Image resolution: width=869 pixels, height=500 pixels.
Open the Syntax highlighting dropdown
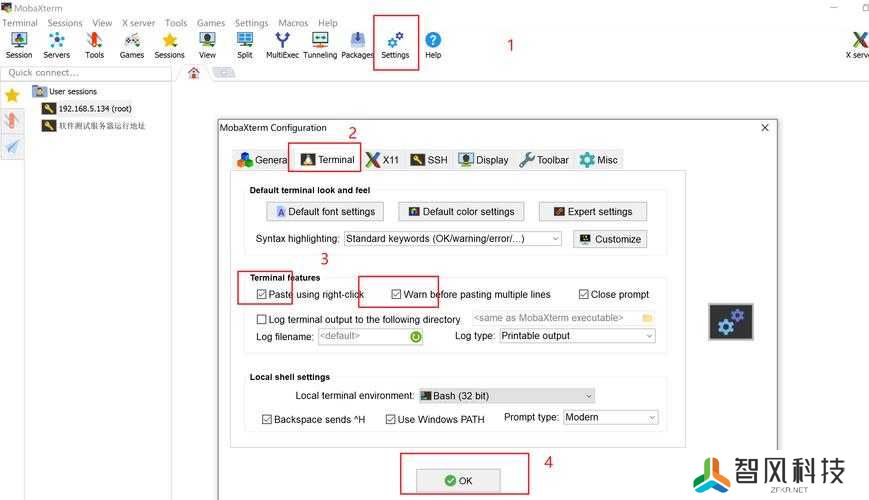click(x=452, y=238)
